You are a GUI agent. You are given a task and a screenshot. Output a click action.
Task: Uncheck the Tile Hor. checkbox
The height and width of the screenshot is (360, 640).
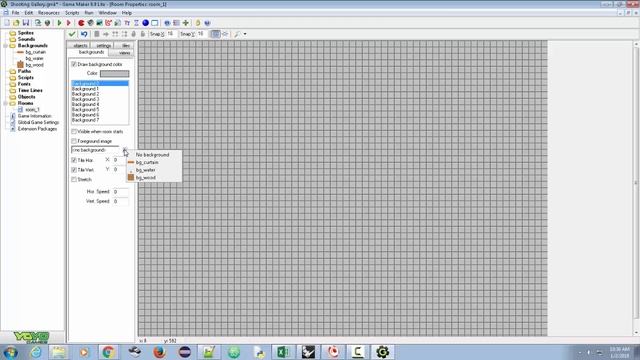74,160
